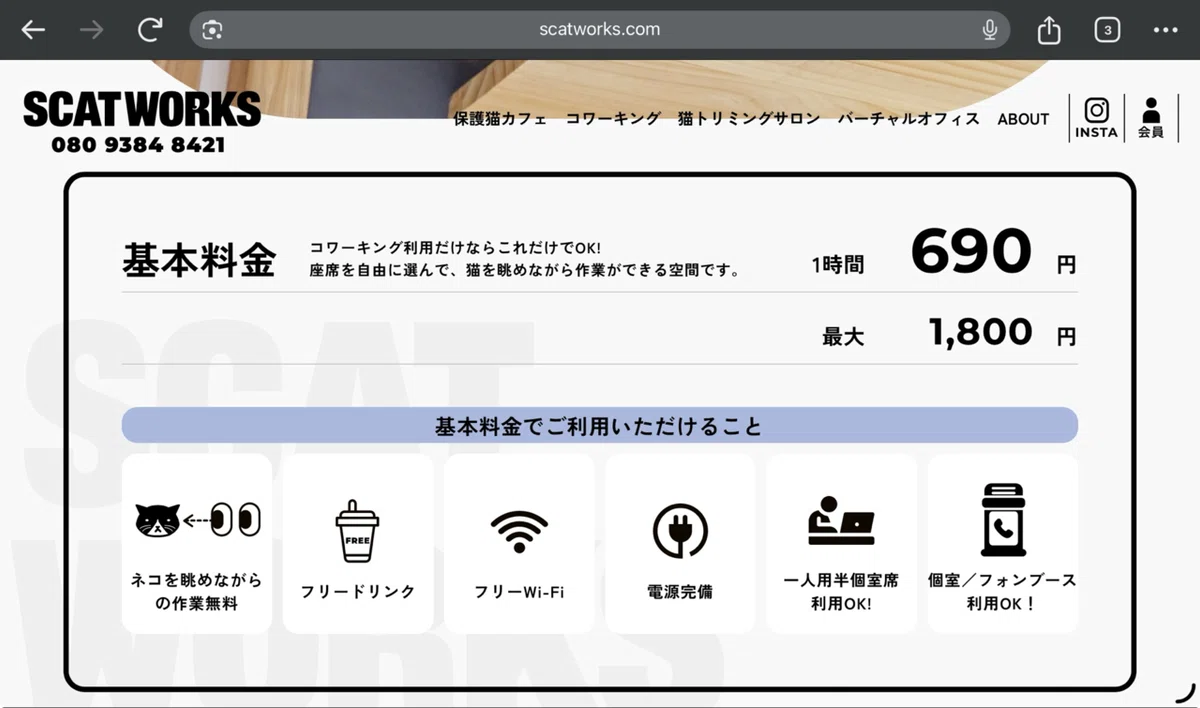Open the tab switcher showing 3 tabs
Screen dimensions: 1200x708
[x=1107, y=30]
